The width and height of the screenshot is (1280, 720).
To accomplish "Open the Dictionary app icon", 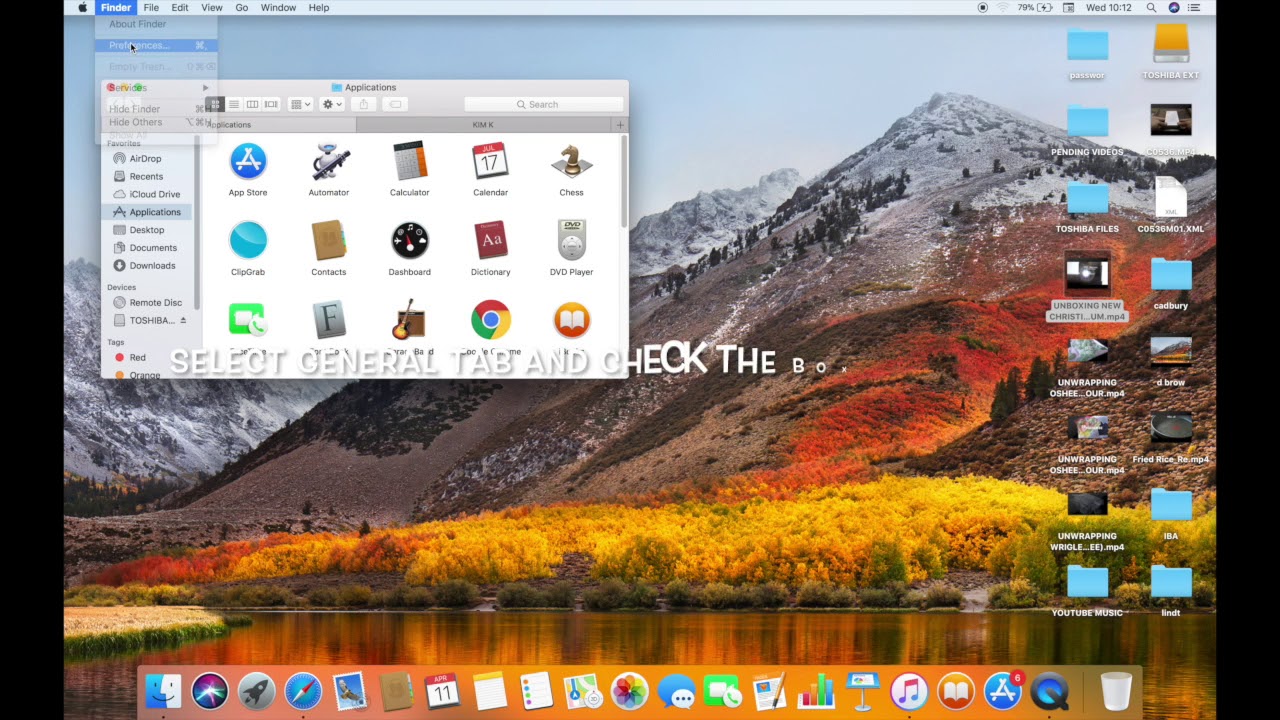I will pos(490,240).
